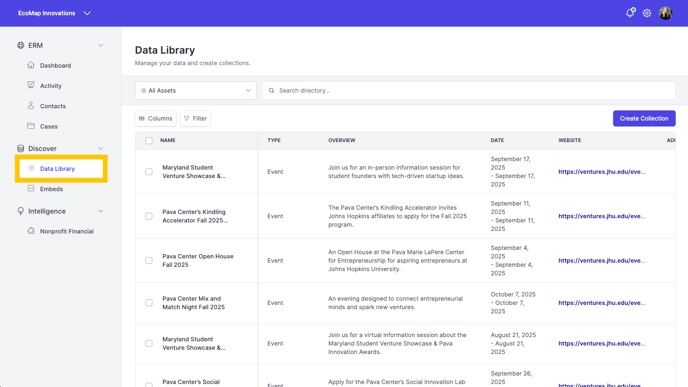Open website link for Open House row

(x=602, y=260)
